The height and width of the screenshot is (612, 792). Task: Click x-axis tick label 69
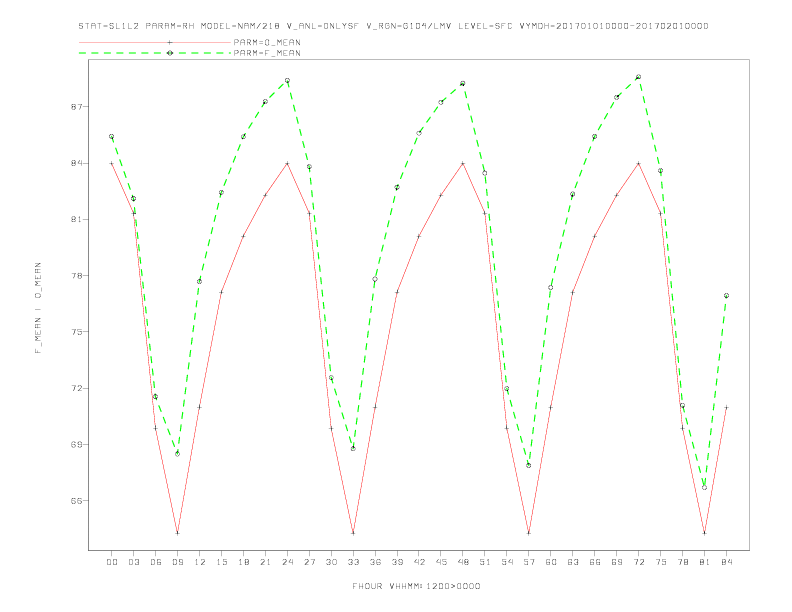[x=617, y=562]
